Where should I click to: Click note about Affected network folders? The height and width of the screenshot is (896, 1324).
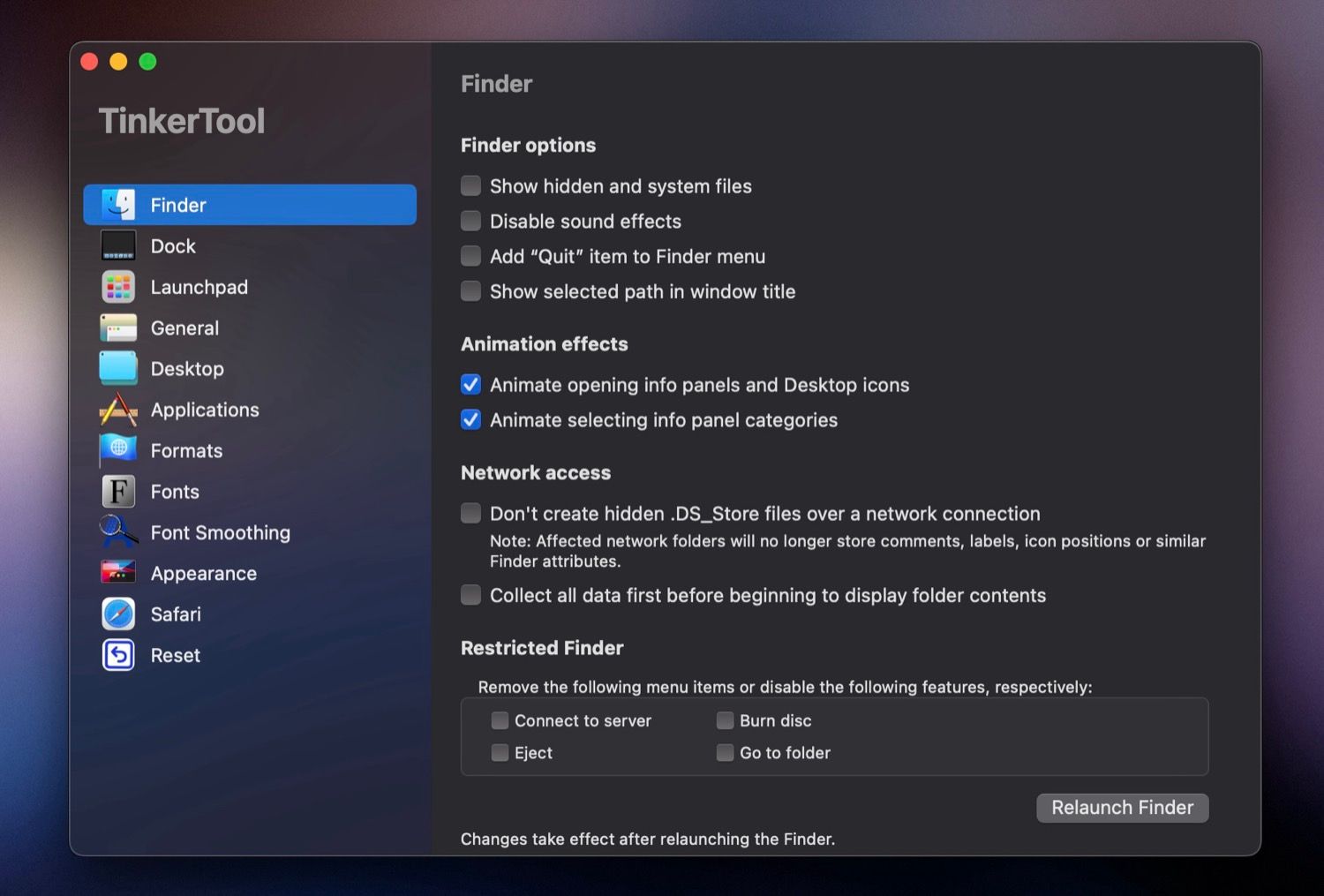(x=847, y=551)
